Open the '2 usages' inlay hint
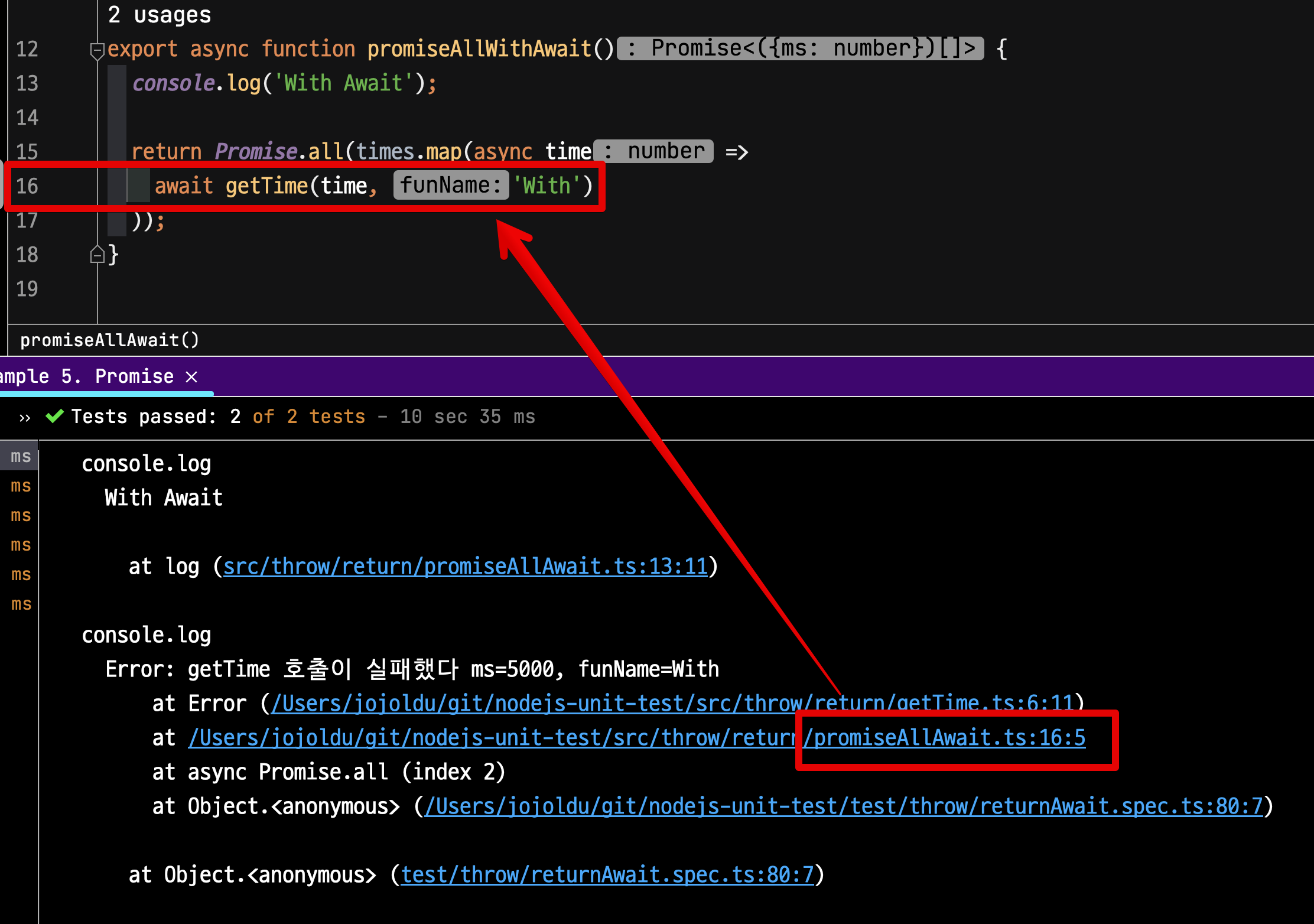This screenshot has width=1314, height=924. [x=160, y=15]
